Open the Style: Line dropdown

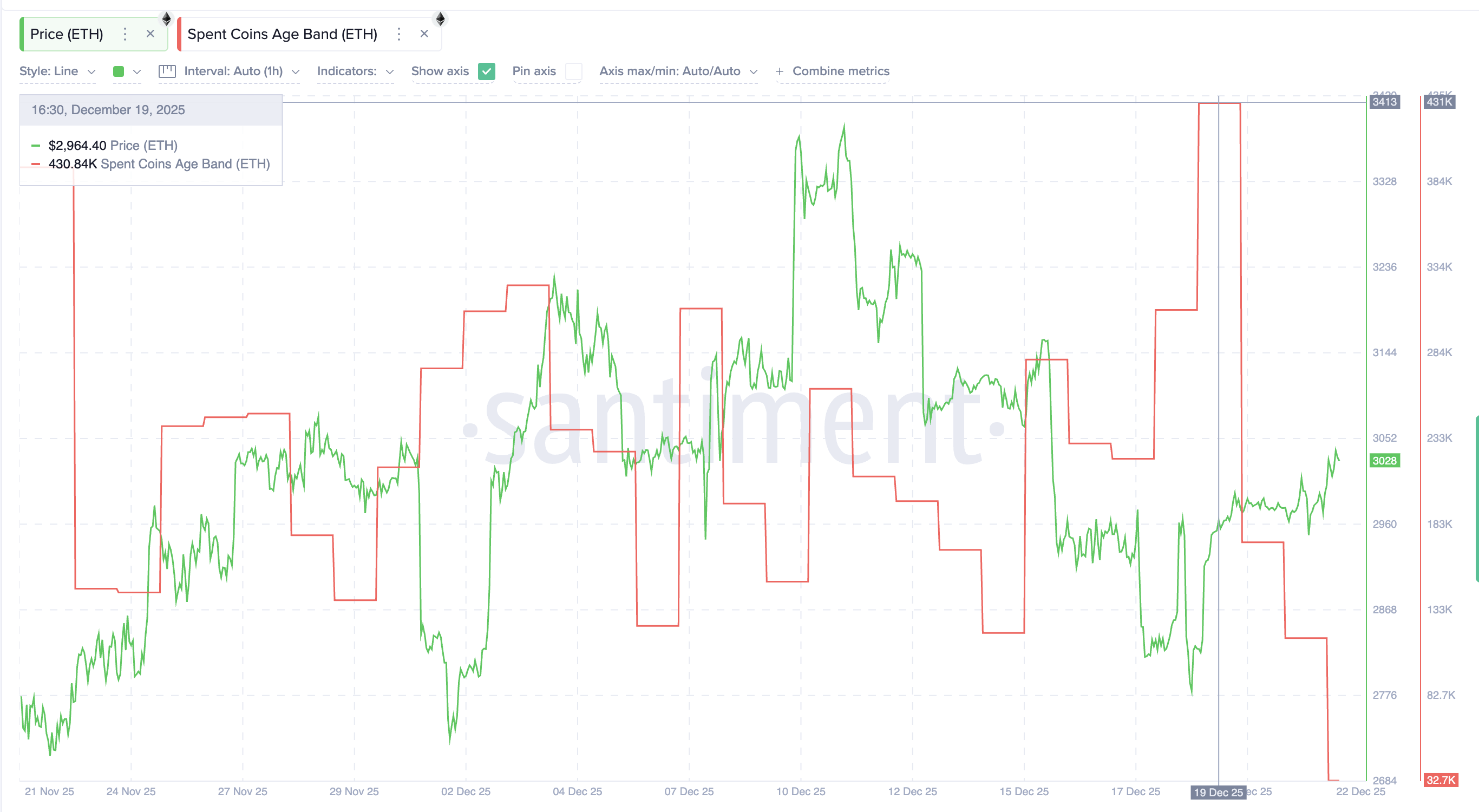pyautogui.click(x=57, y=71)
